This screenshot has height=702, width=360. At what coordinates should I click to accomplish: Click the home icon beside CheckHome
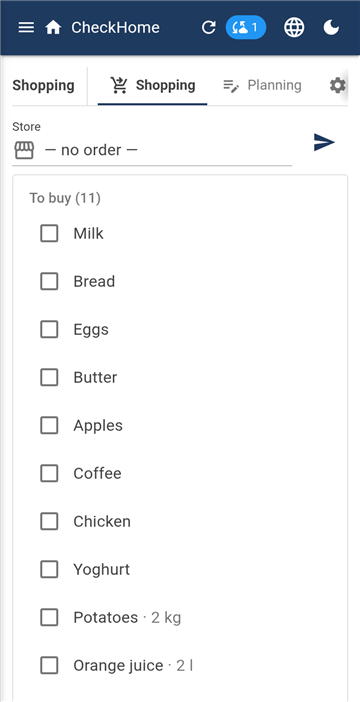click(53, 27)
